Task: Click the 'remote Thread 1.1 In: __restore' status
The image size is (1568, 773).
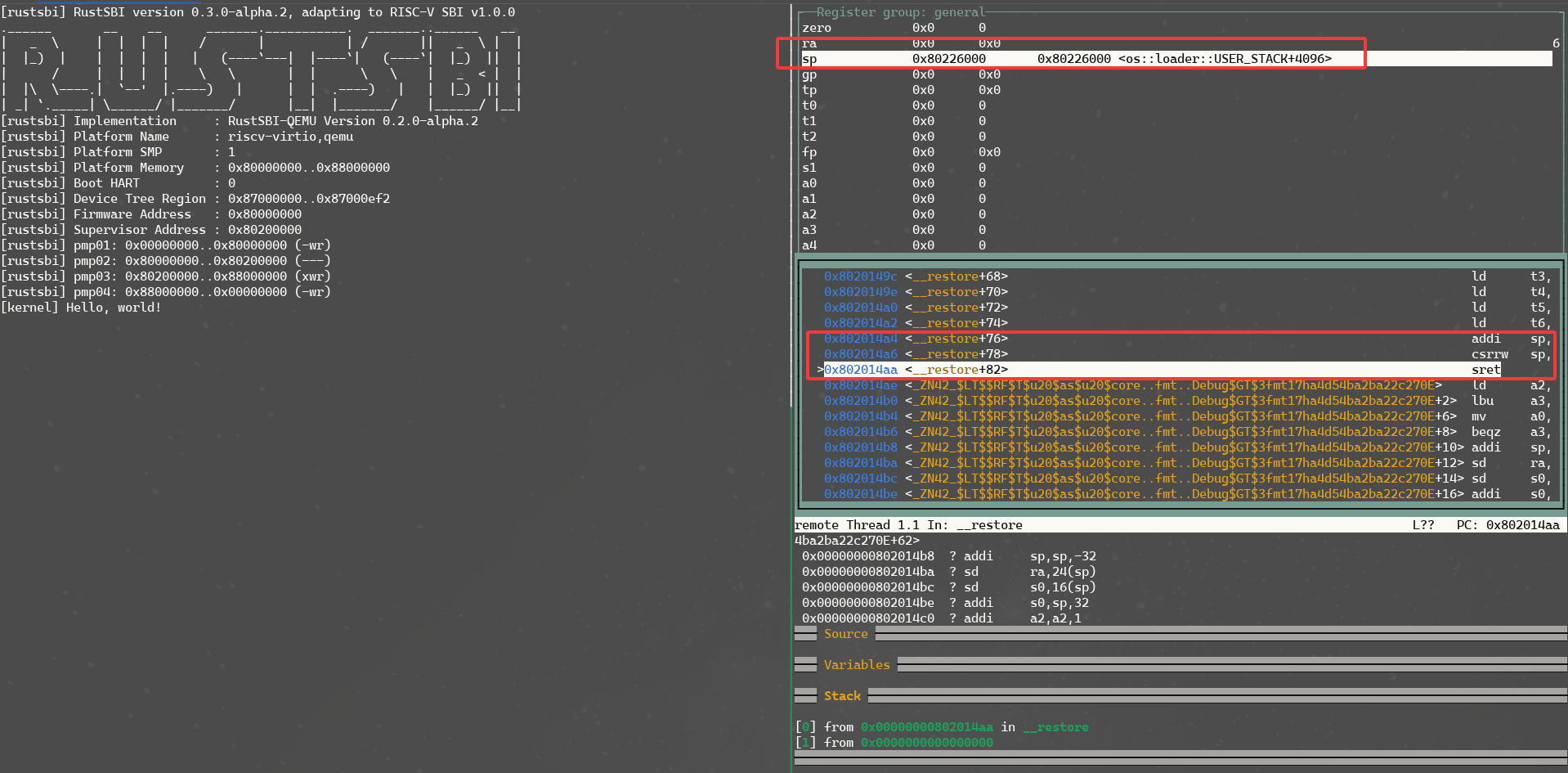Action: (908, 525)
